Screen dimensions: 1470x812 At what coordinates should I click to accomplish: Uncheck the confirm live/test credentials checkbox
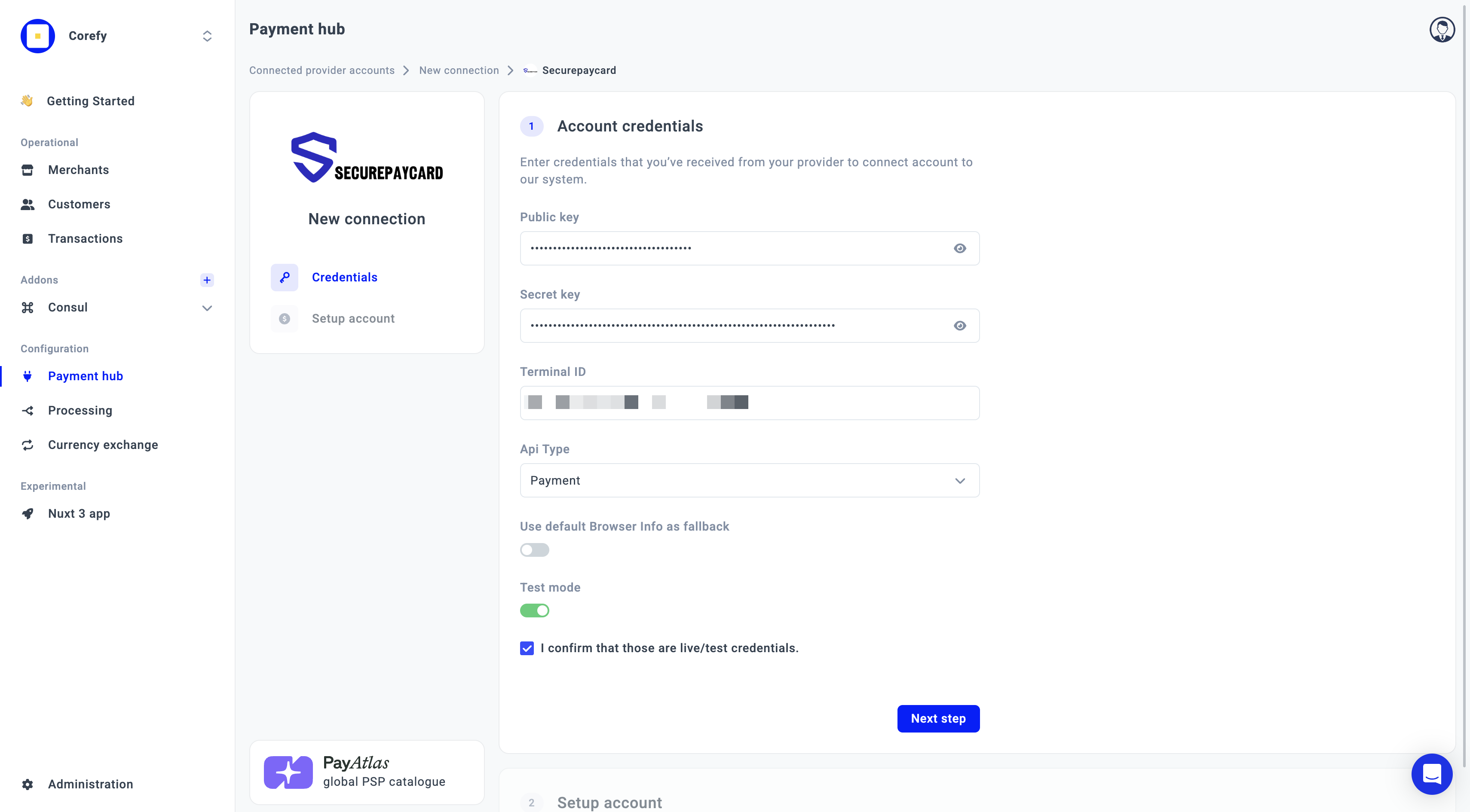coord(527,648)
